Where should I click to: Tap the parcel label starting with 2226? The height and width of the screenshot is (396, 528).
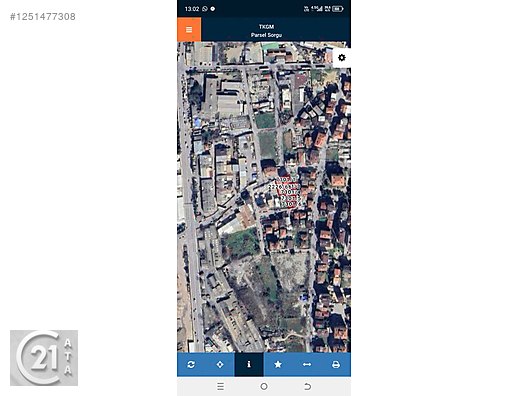point(284,186)
